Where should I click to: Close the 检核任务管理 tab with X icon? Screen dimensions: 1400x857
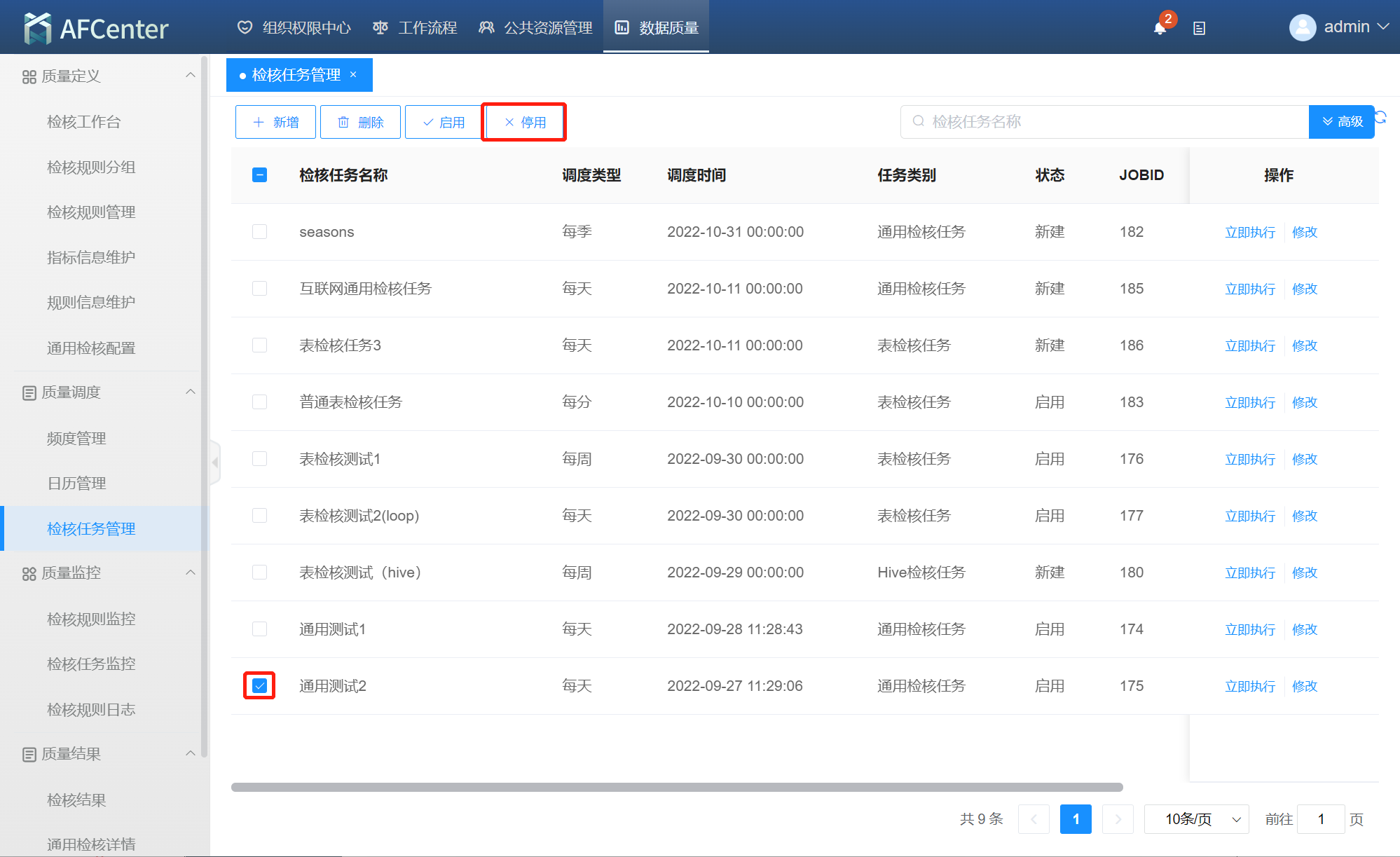(x=353, y=74)
